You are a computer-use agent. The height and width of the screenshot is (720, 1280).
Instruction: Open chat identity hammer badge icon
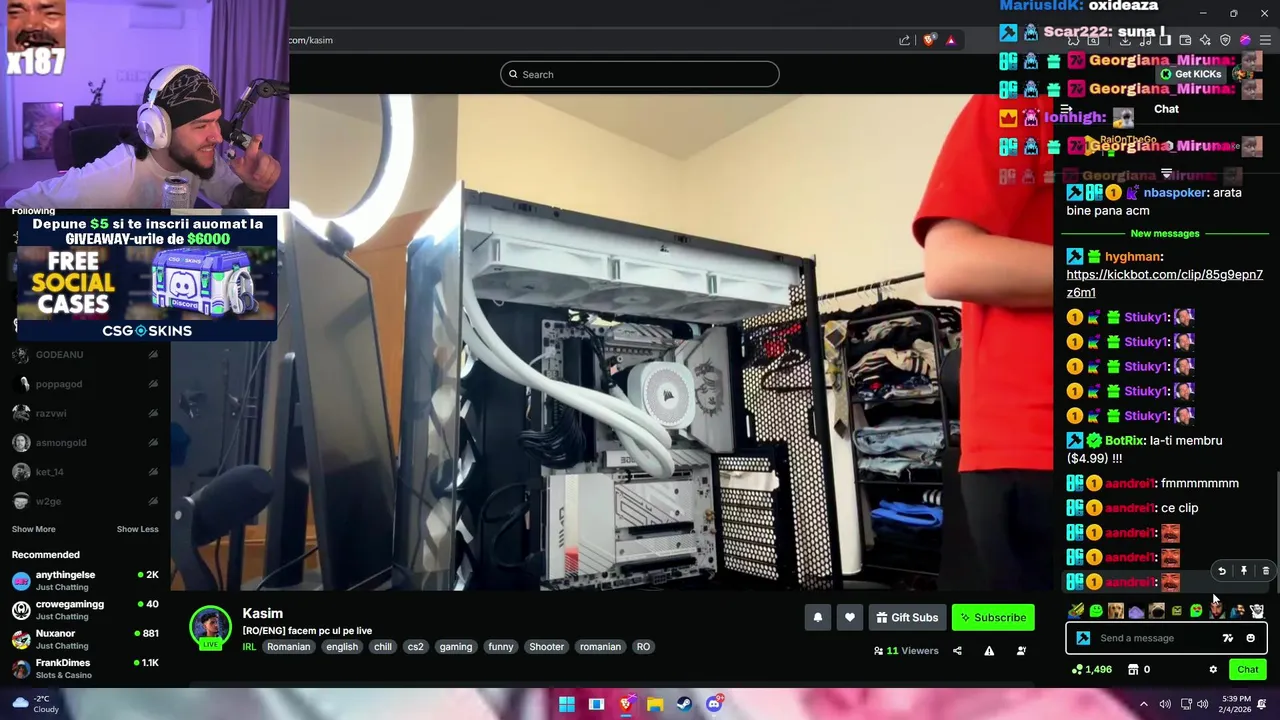(x=1083, y=638)
